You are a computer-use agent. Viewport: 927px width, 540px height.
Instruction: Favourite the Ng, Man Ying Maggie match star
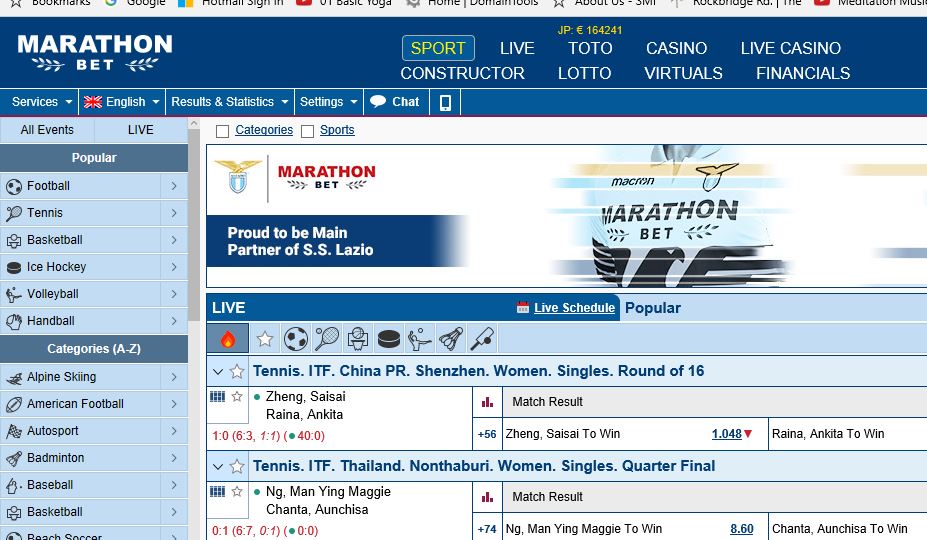click(237, 492)
